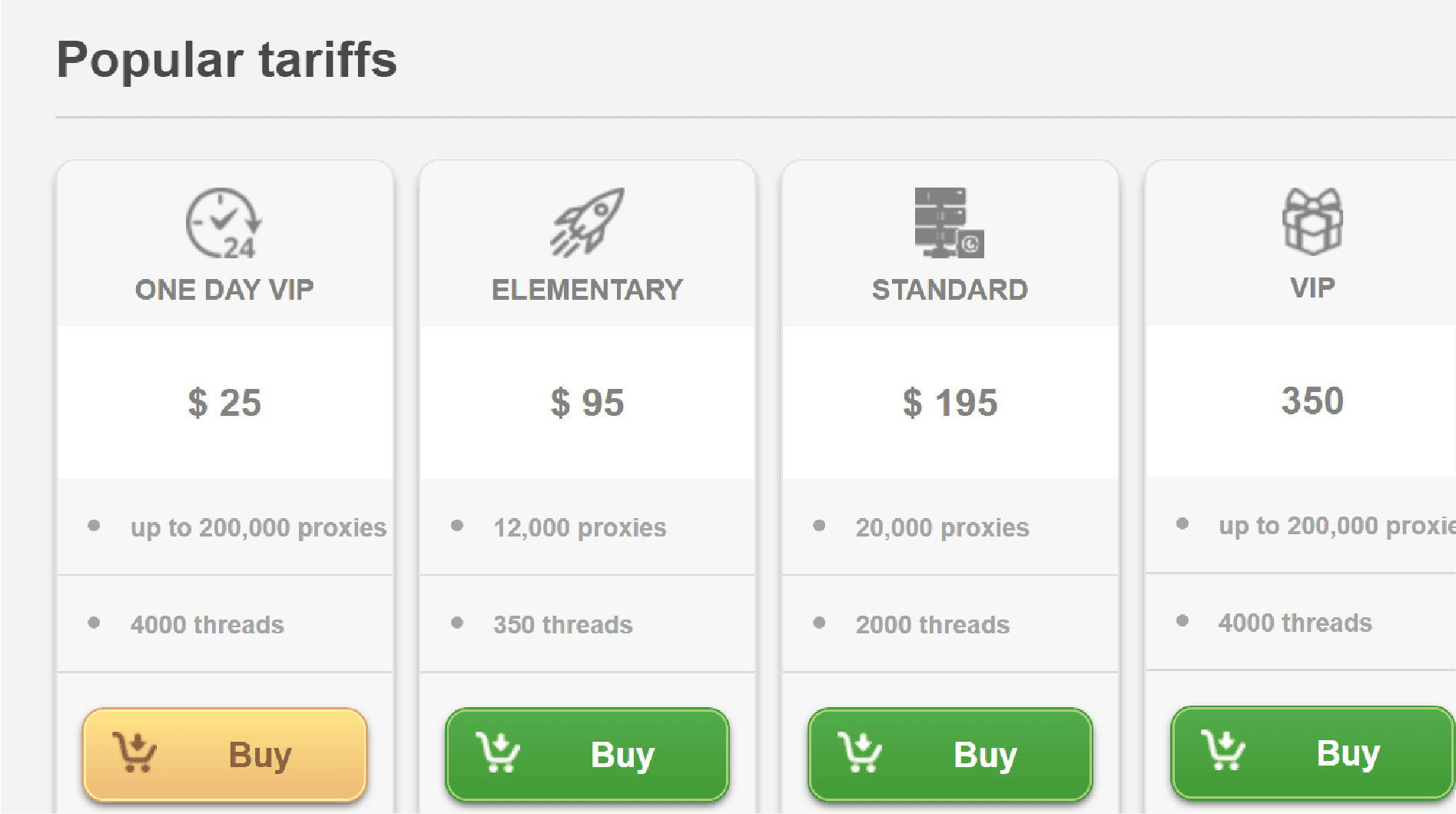This screenshot has height=814, width=1456.
Task: Click the Popular tariffs heading
Action: (227, 60)
